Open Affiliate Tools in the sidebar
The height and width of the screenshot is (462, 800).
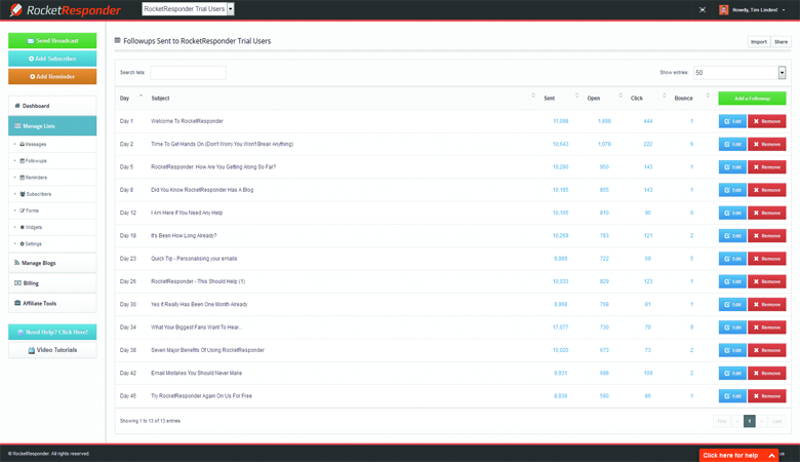(52, 303)
